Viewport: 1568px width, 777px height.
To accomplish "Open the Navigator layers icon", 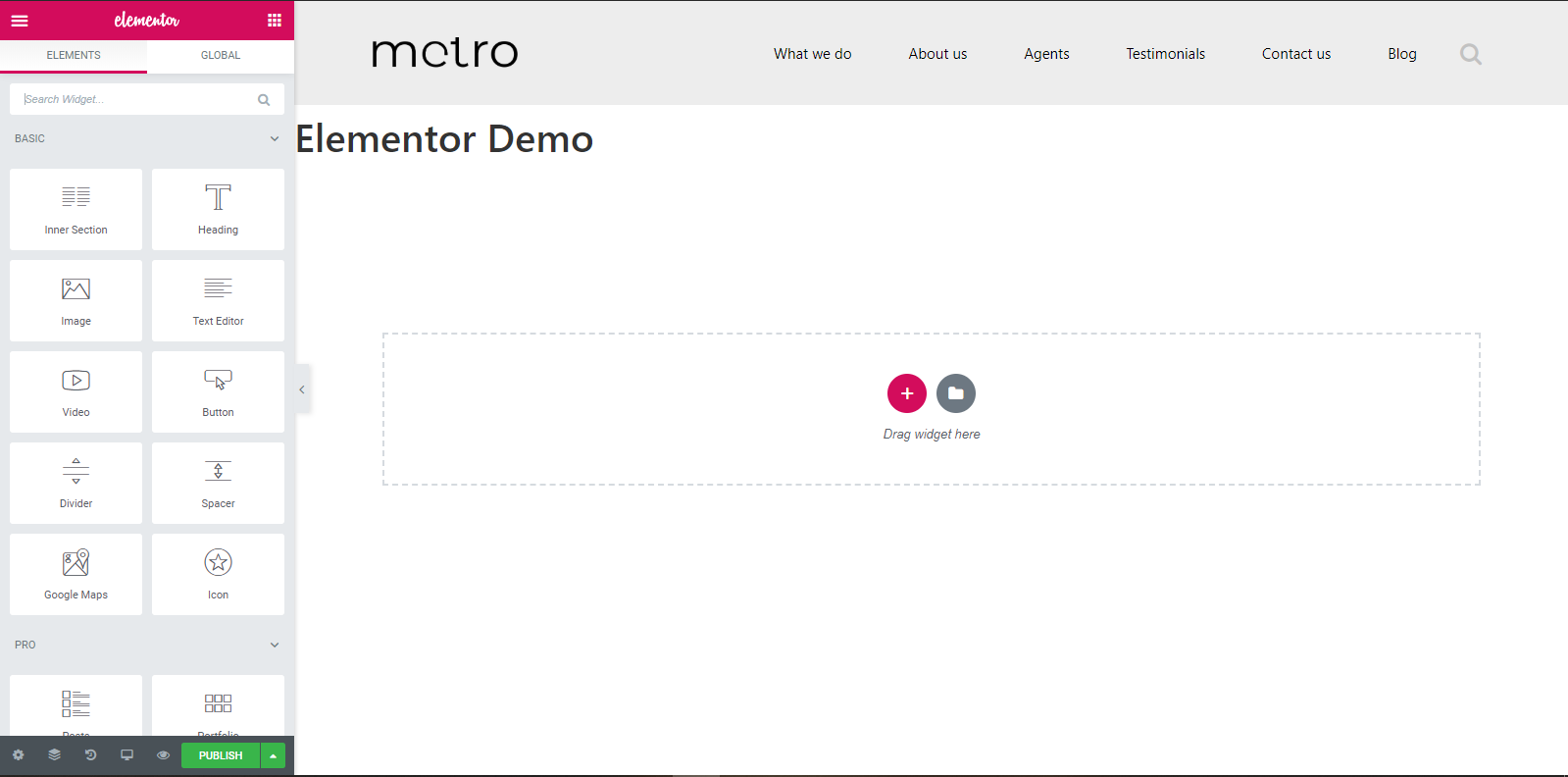I will coord(54,755).
